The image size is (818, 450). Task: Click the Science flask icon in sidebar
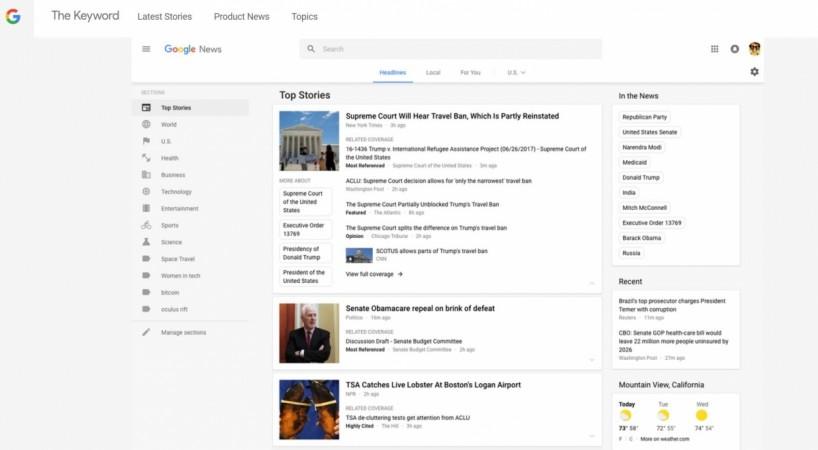pos(146,242)
